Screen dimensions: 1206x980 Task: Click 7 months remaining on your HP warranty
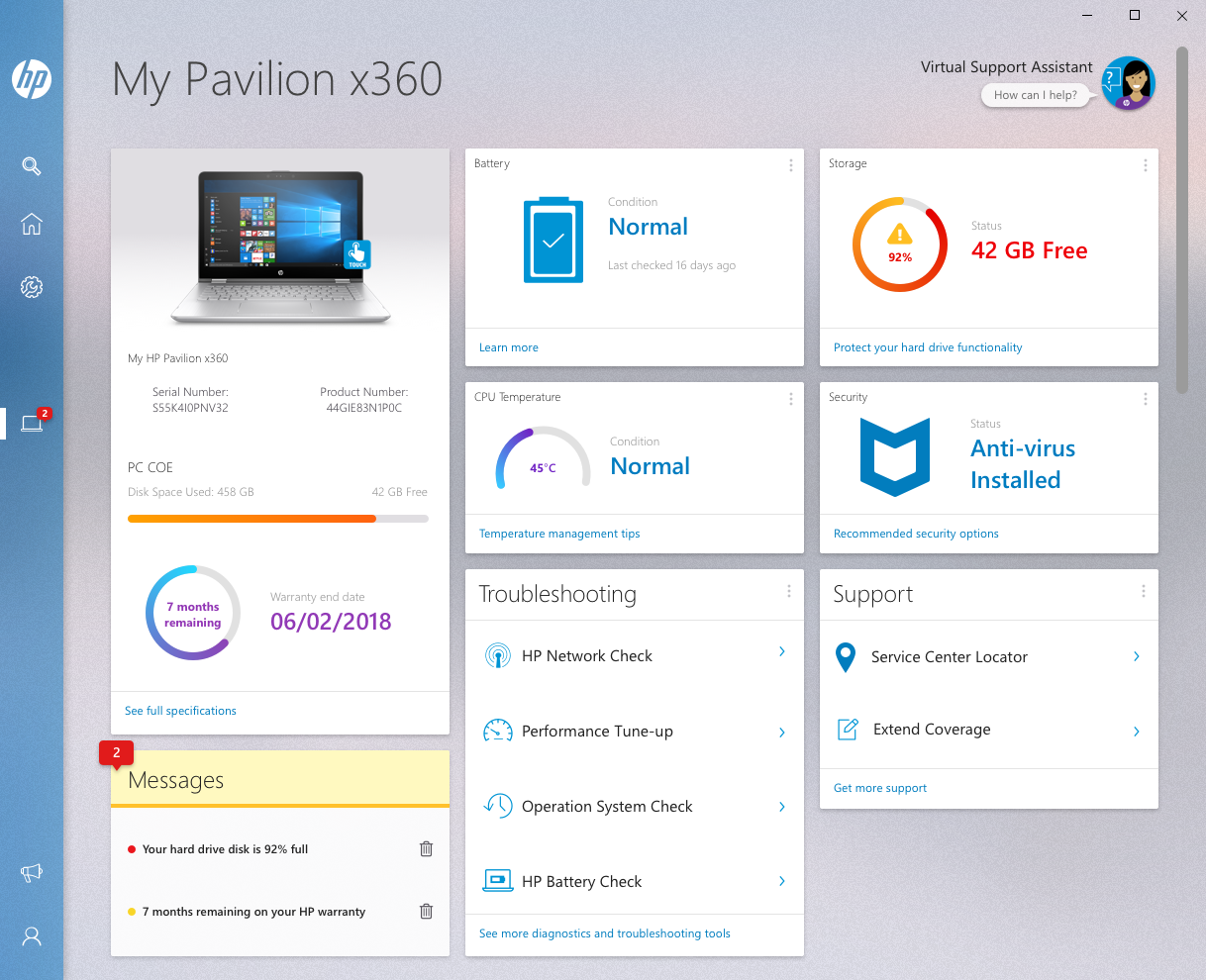click(x=253, y=912)
